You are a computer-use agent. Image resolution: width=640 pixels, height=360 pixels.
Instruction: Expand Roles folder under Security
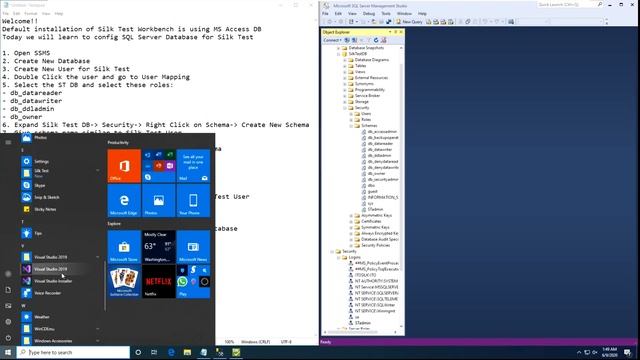point(351,120)
